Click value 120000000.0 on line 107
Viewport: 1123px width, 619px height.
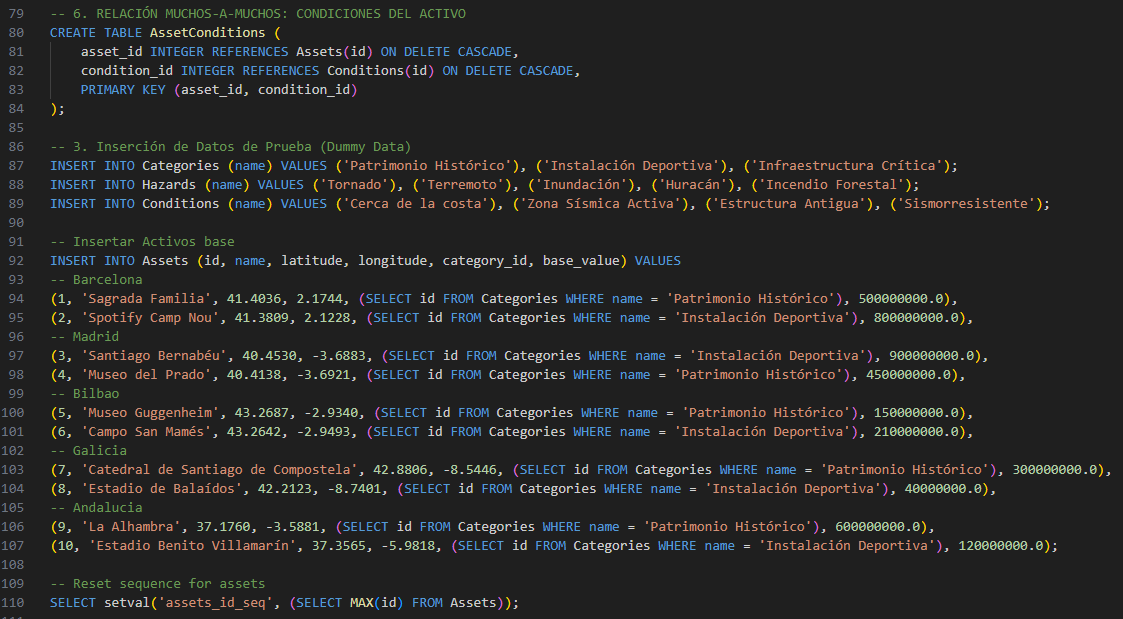[1002, 545]
